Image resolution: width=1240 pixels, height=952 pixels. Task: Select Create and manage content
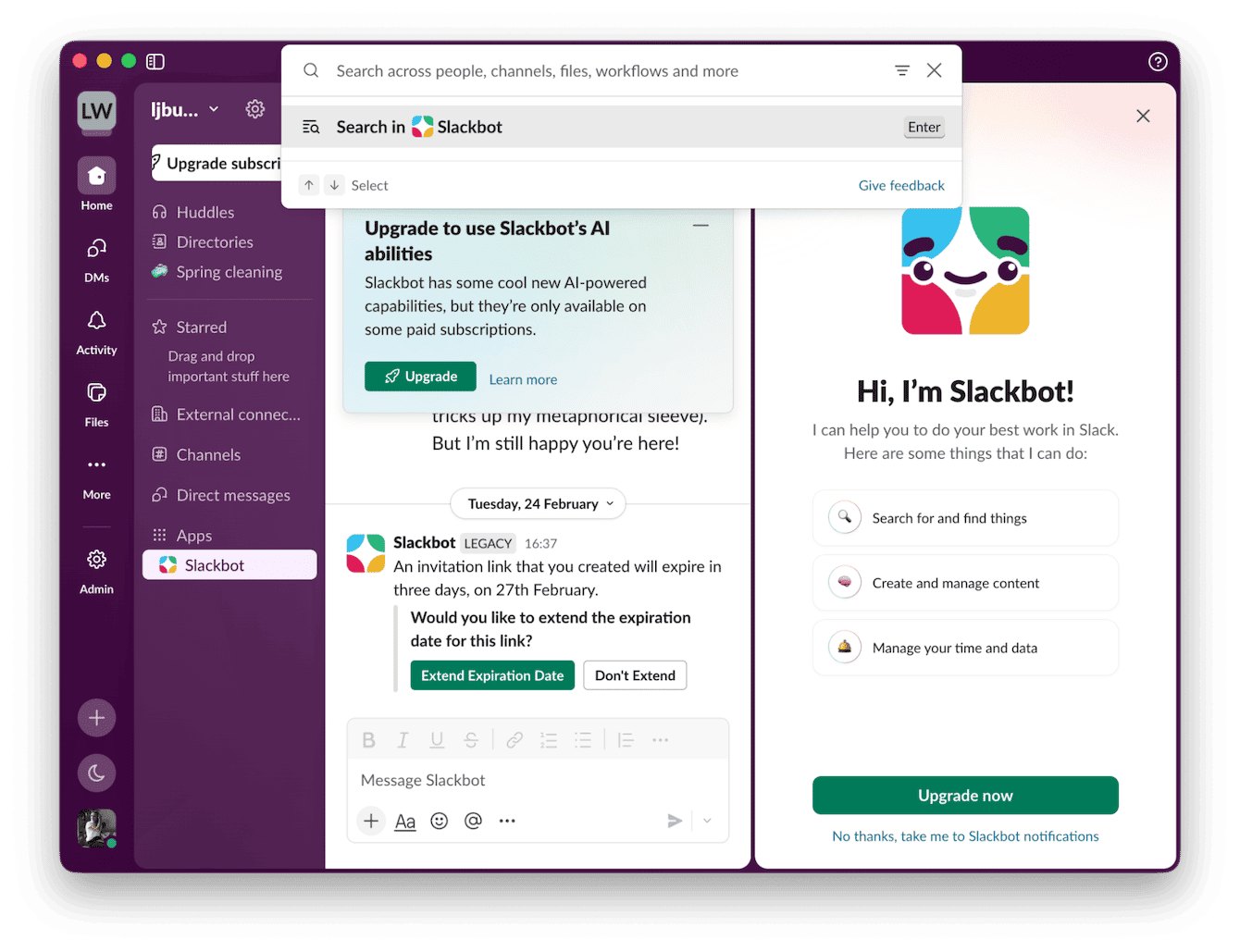point(965,583)
